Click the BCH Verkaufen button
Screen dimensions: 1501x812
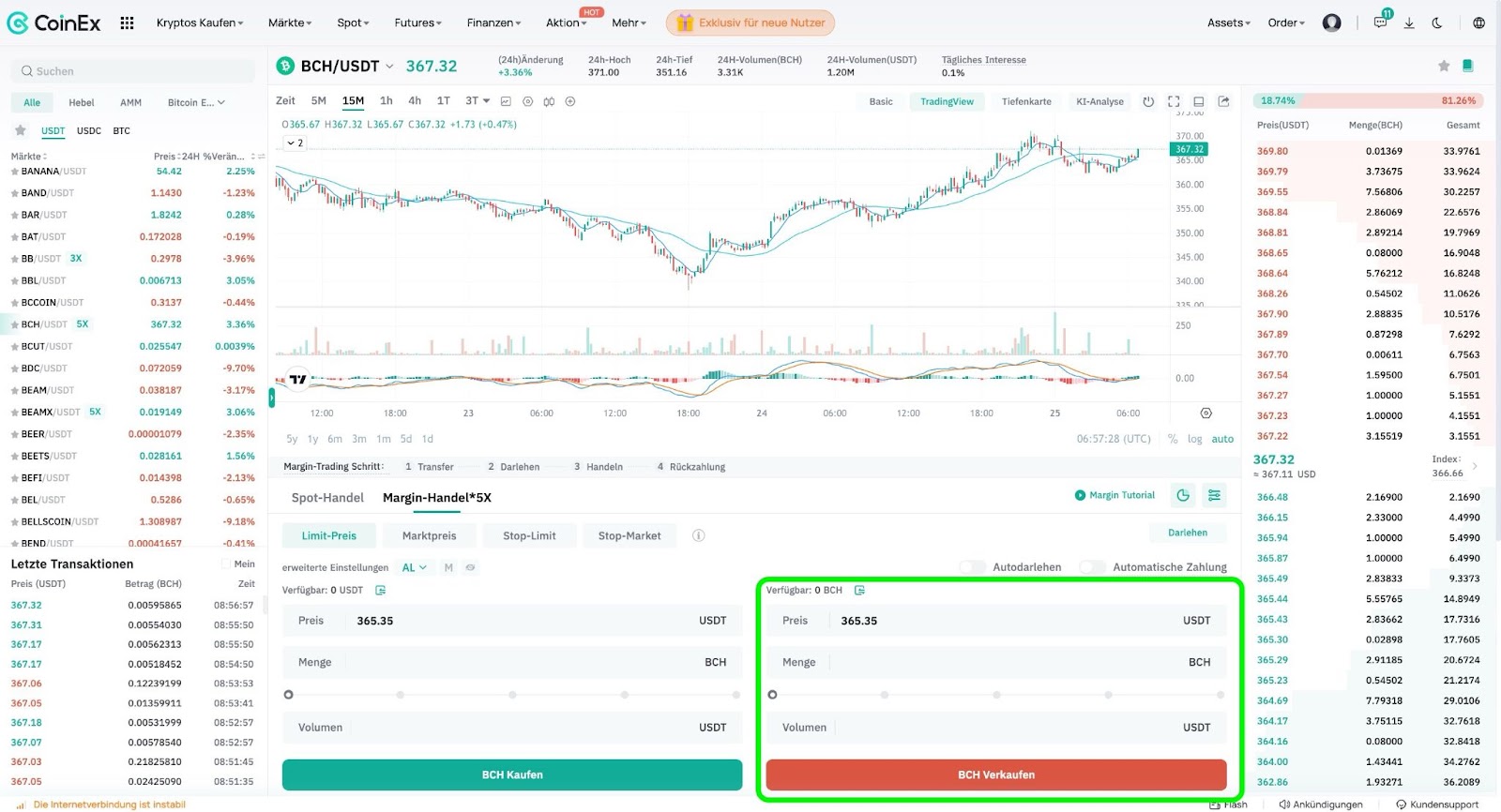(x=996, y=774)
